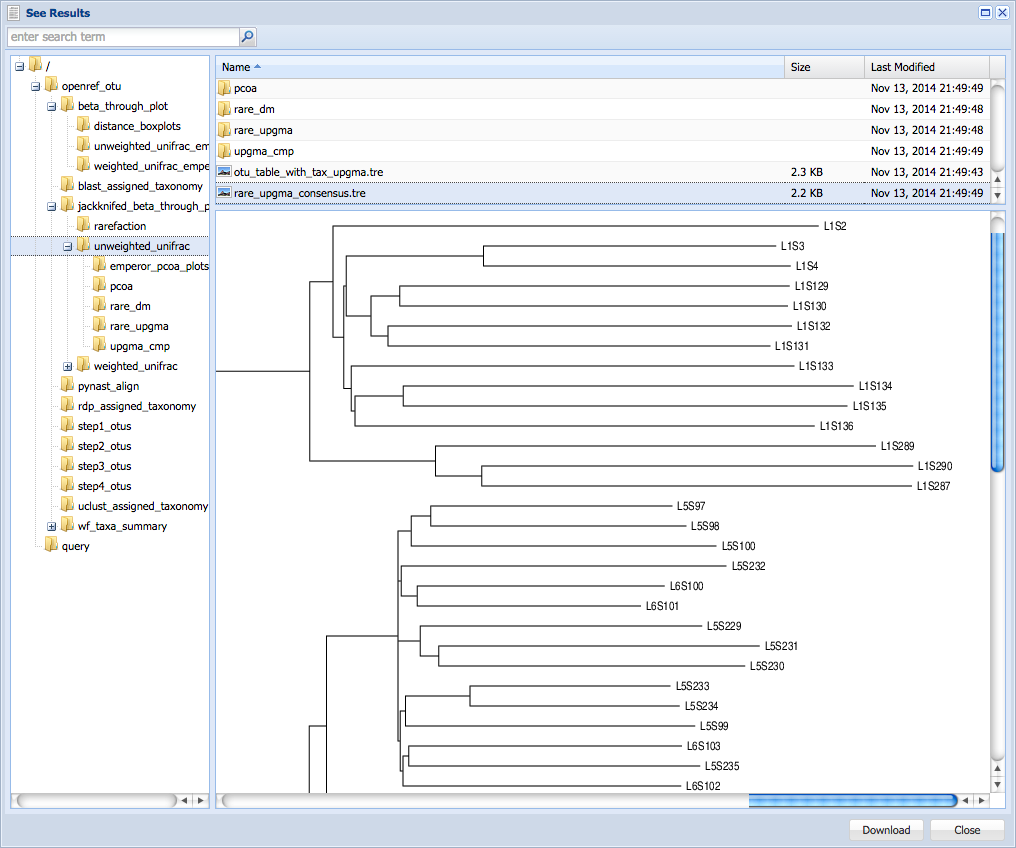Click the search magnifier icon
This screenshot has height=848, width=1016.
coord(248,37)
